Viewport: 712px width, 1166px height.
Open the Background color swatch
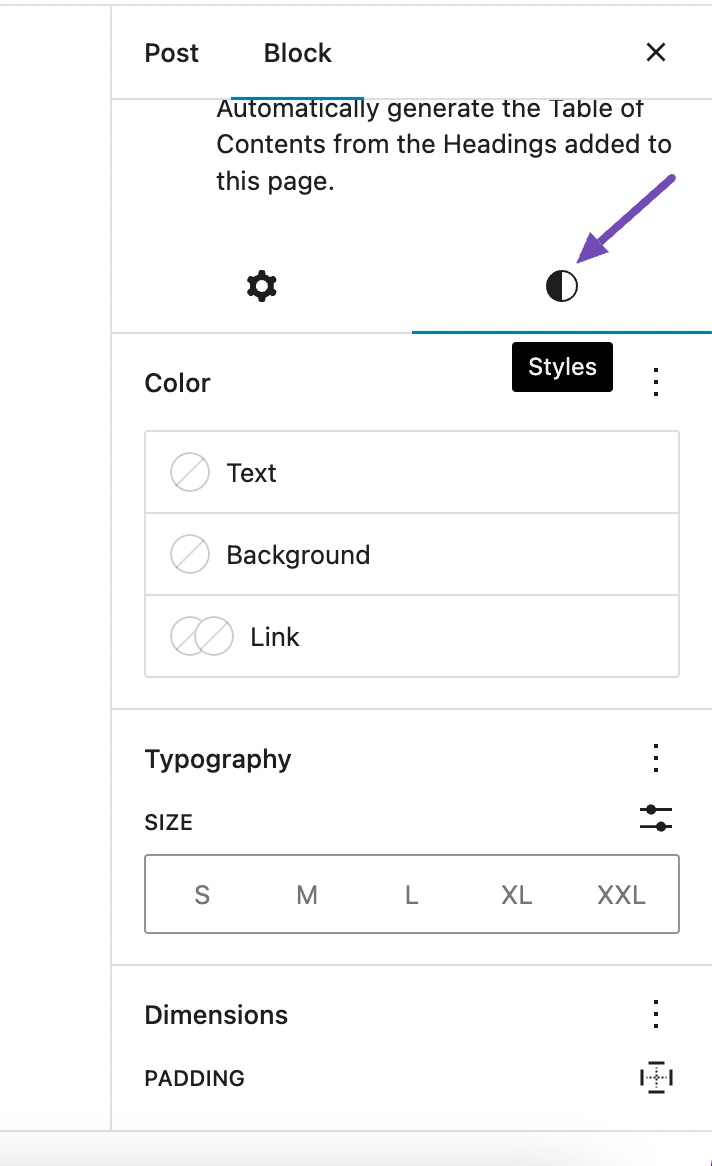tap(189, 554)
